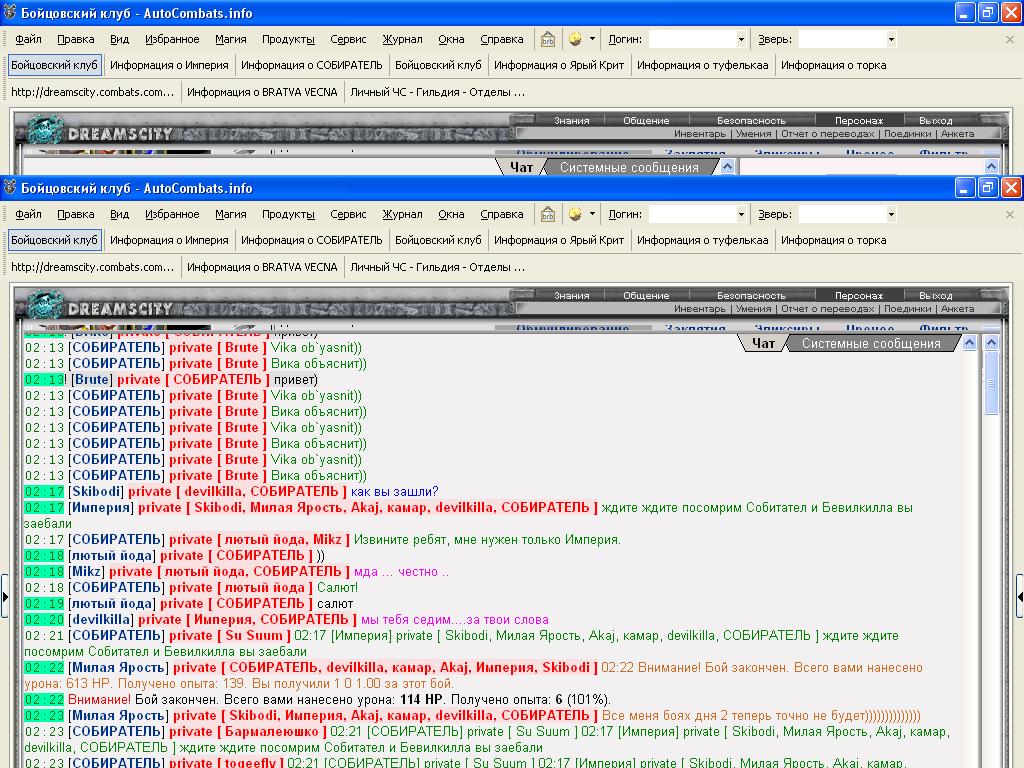Click the Безопасность game menu in the front window
Screen dimensions: 1024x768
pyautogui.click(x=751, y=296)
